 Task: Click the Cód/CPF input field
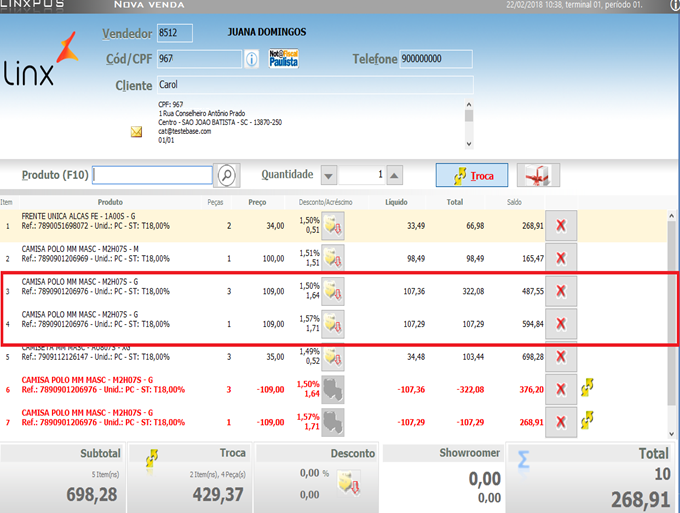click(199, 59)
